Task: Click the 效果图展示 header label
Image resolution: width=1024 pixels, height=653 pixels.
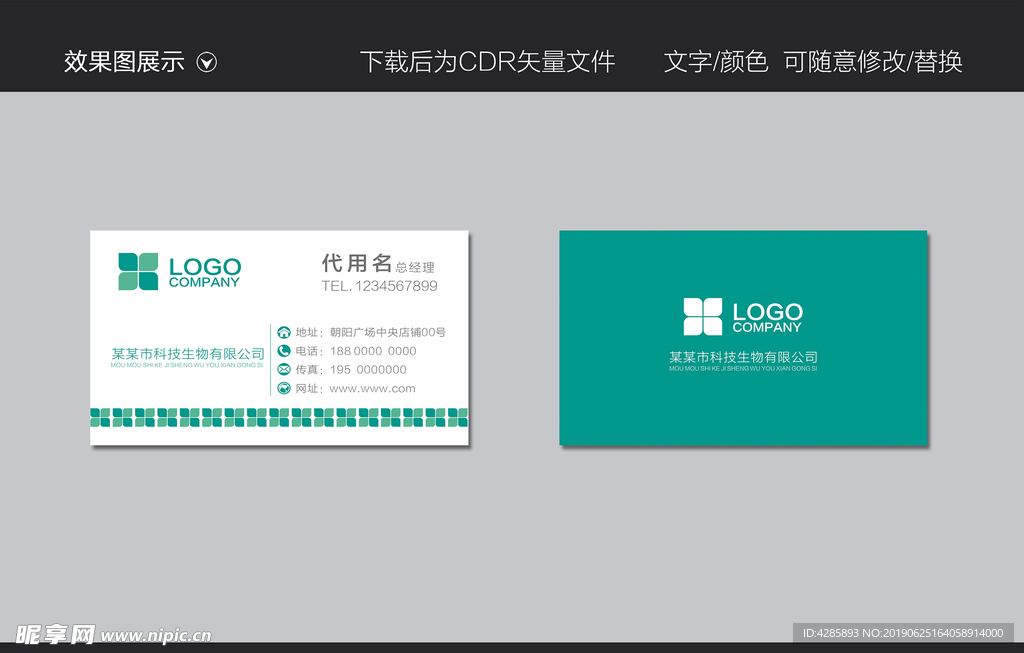Action: 122,61
